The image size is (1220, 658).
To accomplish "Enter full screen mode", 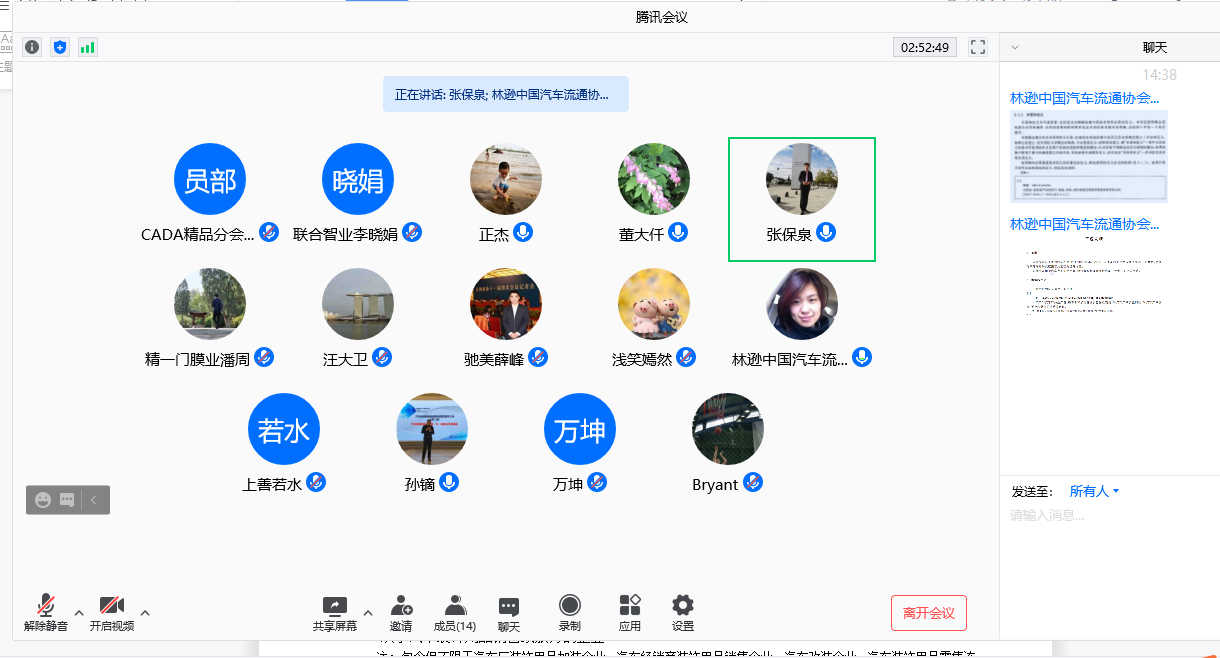I will (978, 47).
